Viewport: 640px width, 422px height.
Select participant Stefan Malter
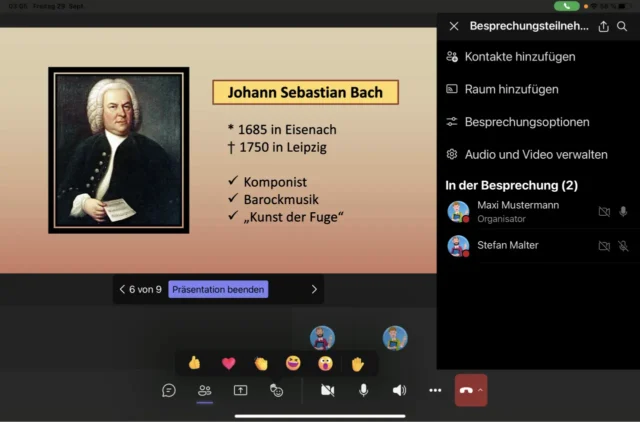point(538,245)
